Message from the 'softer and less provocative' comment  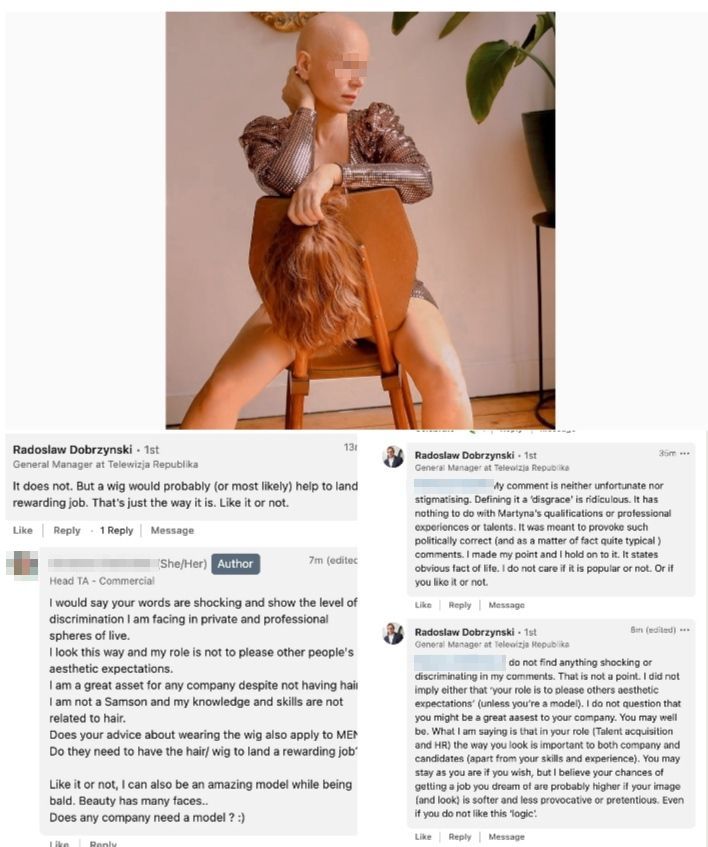[507, 837]
